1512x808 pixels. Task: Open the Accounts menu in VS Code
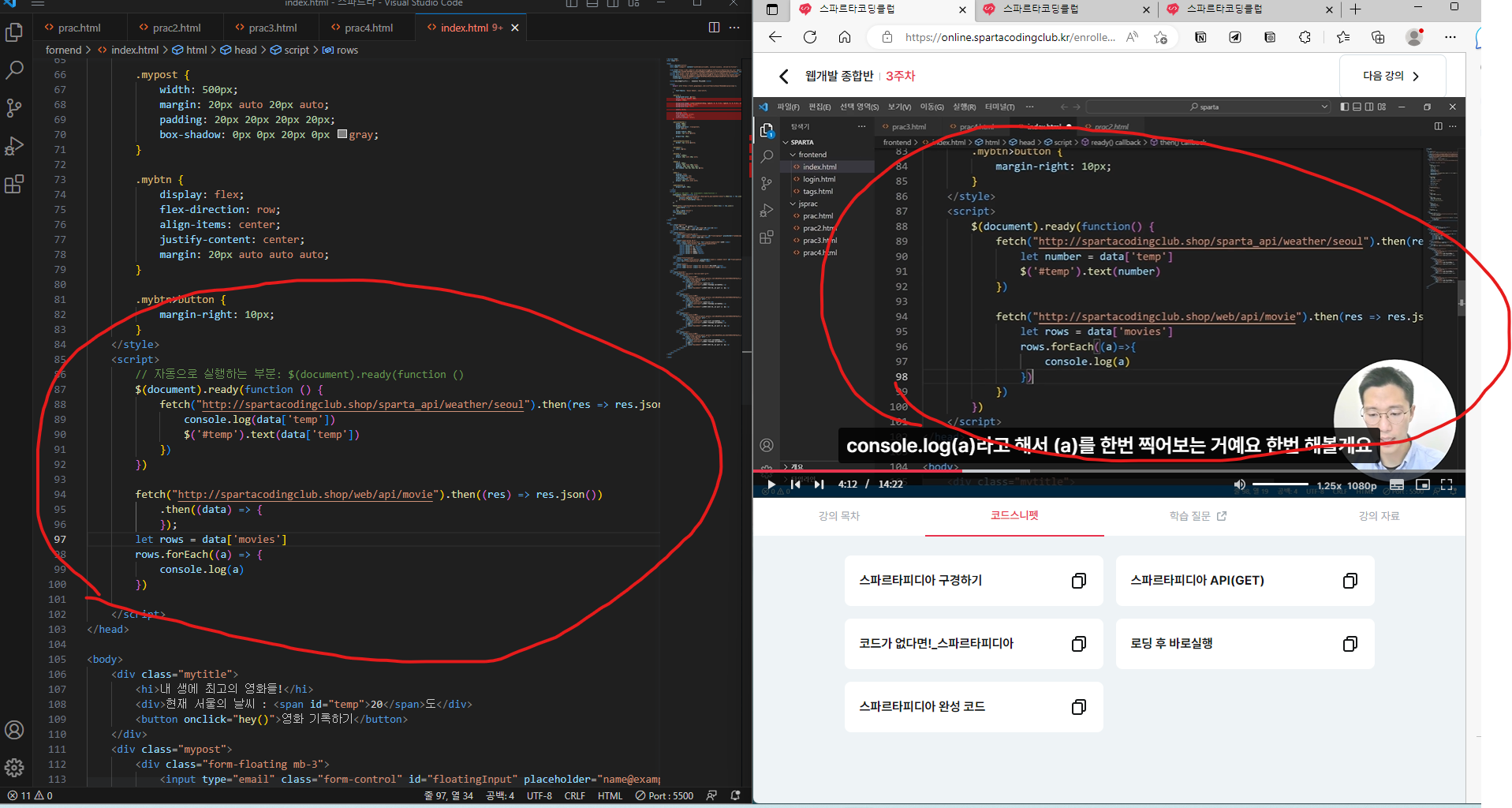pos(14,730)
